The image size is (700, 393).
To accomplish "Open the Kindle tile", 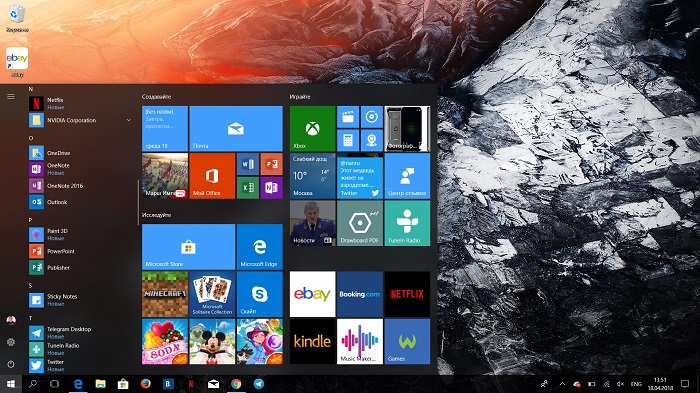I will pos(312,341).
